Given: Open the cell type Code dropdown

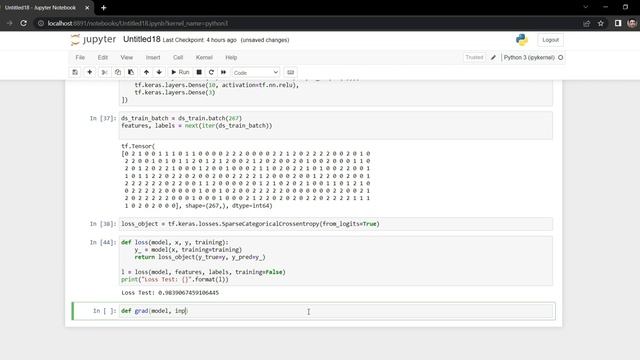Looking at the screenshot, I should (x=256, y=72).
